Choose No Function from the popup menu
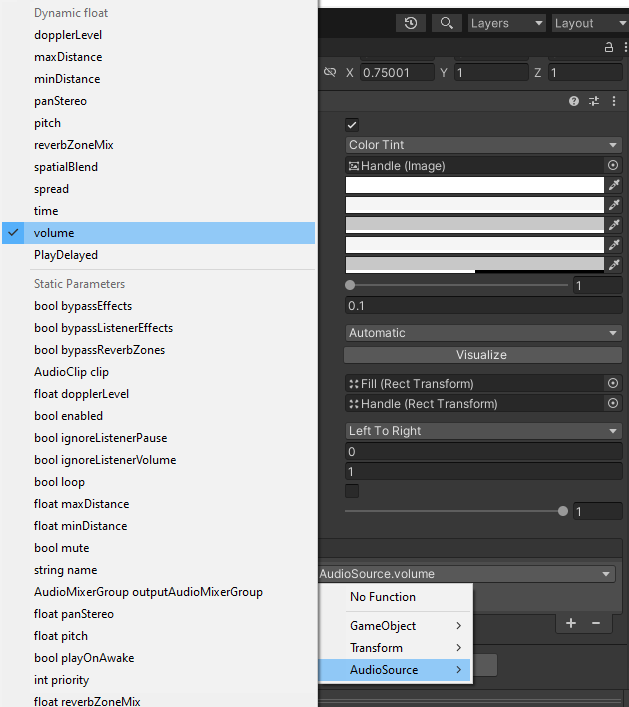The width and height of the screenshot is (629, 707). click(x=383, y=597)
